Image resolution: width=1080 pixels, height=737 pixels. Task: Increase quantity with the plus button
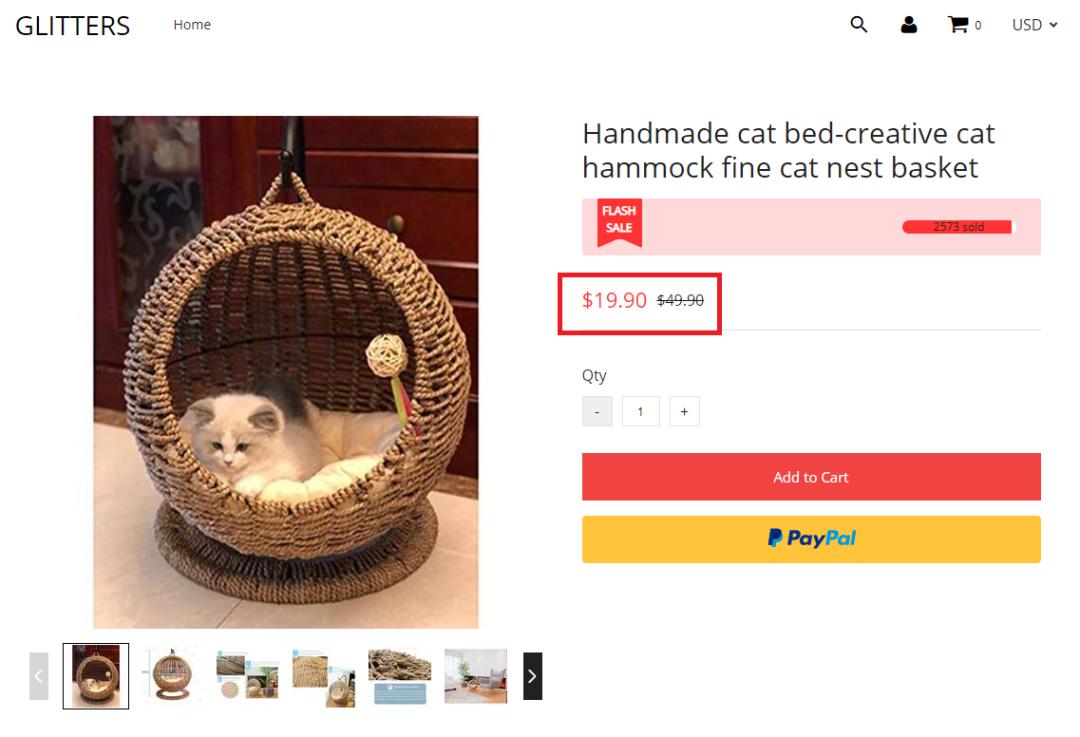click(685, 412)
